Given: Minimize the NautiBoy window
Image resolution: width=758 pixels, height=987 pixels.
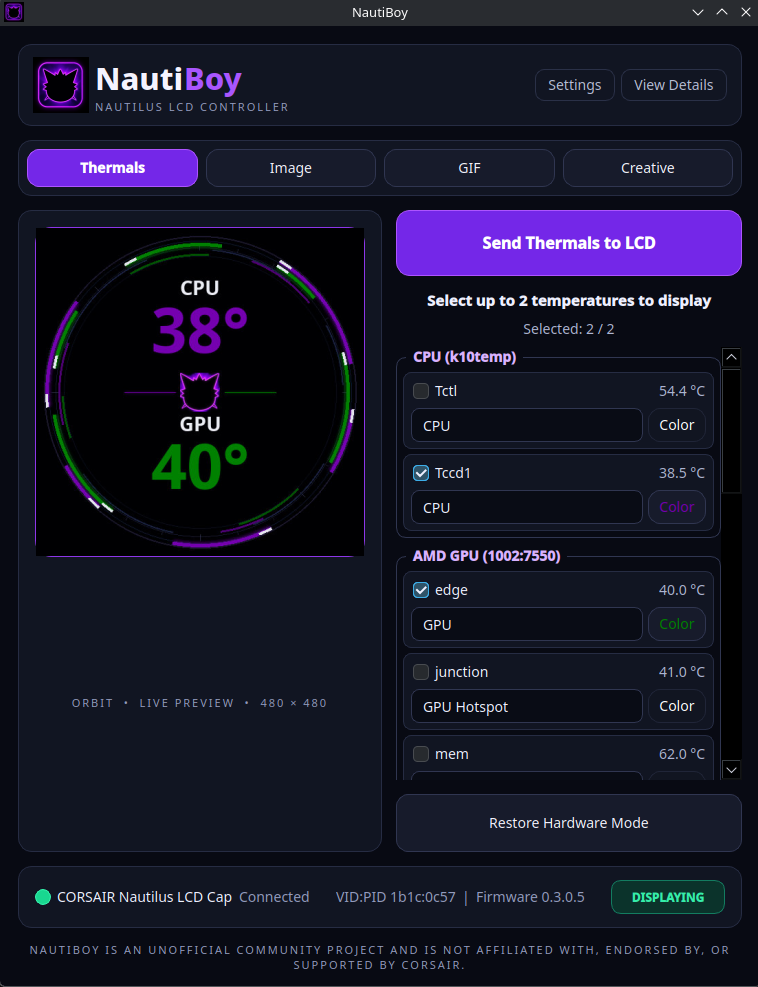Looking at the screenshot, I should tap(698, 13).
